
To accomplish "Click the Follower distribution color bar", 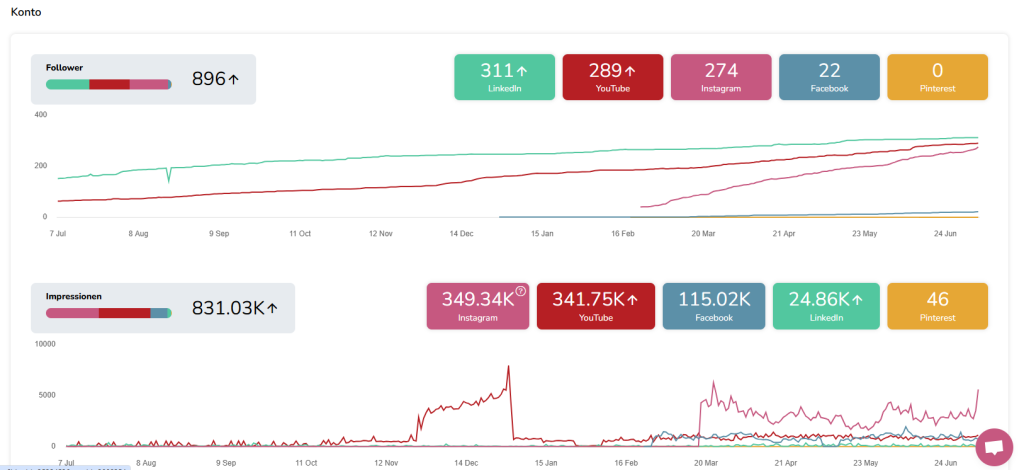I will coord(108,84).
